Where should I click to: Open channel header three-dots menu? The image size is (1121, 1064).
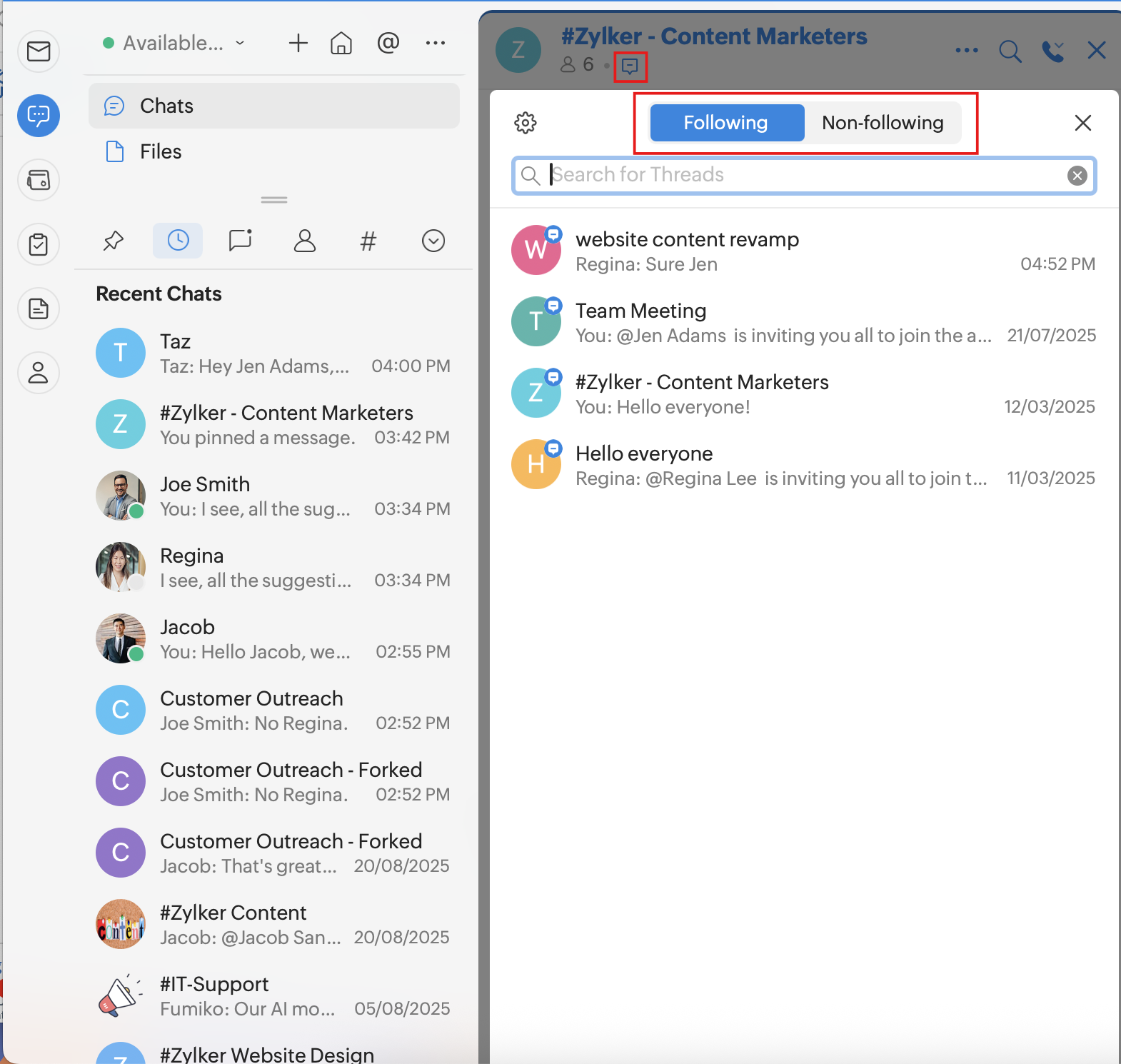(966, 51)
